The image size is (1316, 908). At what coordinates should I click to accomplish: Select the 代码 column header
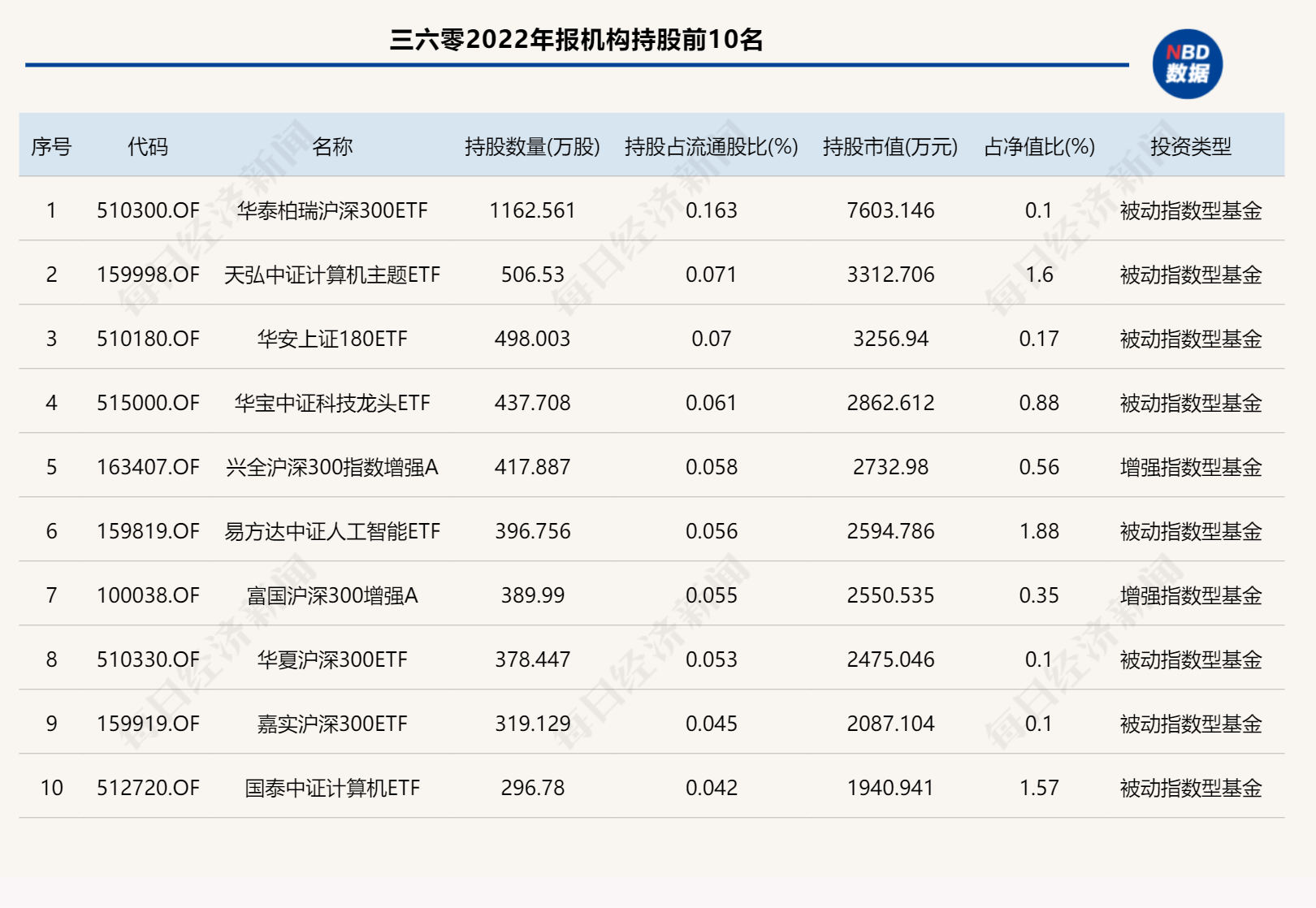click(148, 147)
